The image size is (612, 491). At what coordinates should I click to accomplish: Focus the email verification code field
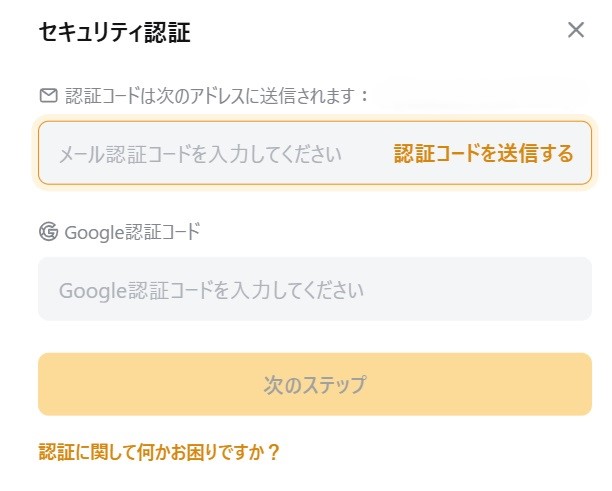pyautogui.click(x=200, y=154)
